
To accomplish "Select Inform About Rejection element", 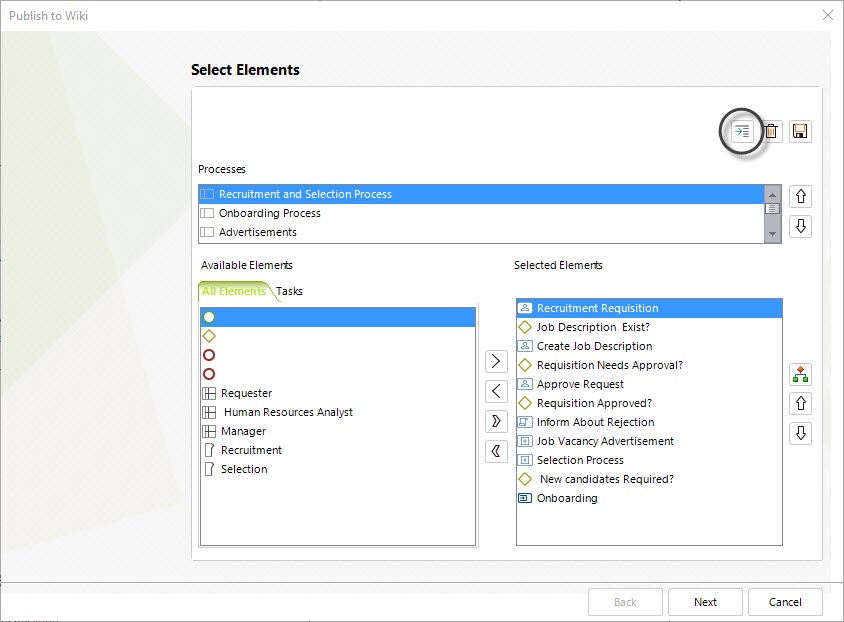I will [x=649, y=422].
